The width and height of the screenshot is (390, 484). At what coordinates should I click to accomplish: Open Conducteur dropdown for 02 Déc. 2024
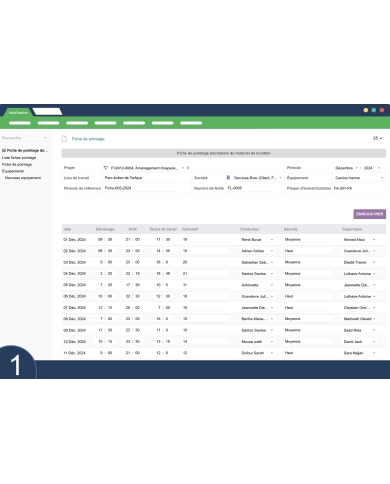coord(272,251)
